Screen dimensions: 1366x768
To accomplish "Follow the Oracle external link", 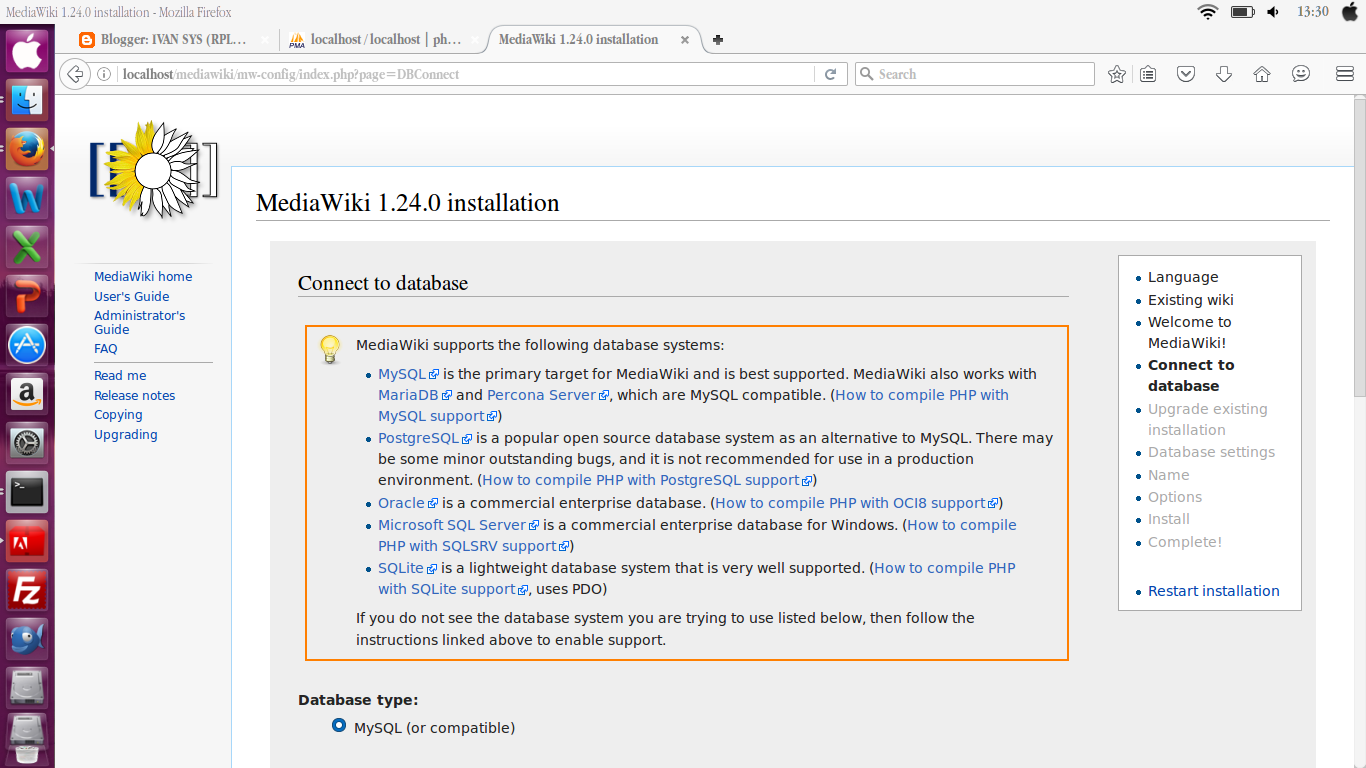I will (x=408, y=503).
